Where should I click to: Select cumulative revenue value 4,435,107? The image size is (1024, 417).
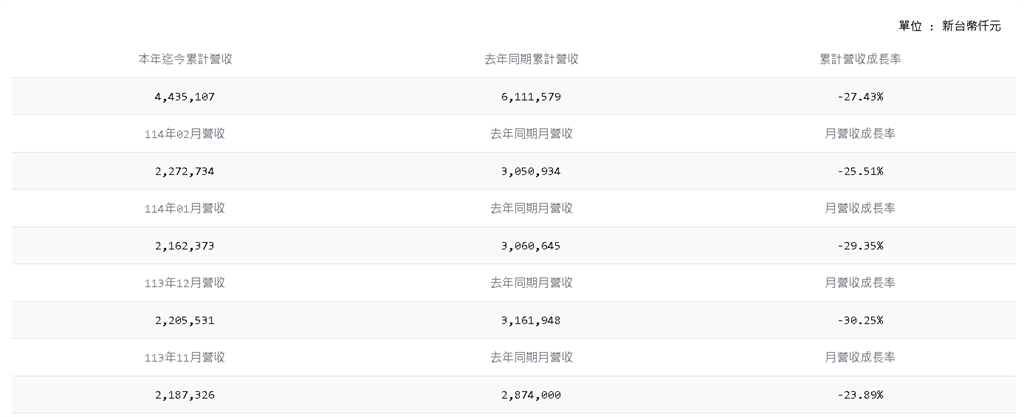(x=185, y=97)
